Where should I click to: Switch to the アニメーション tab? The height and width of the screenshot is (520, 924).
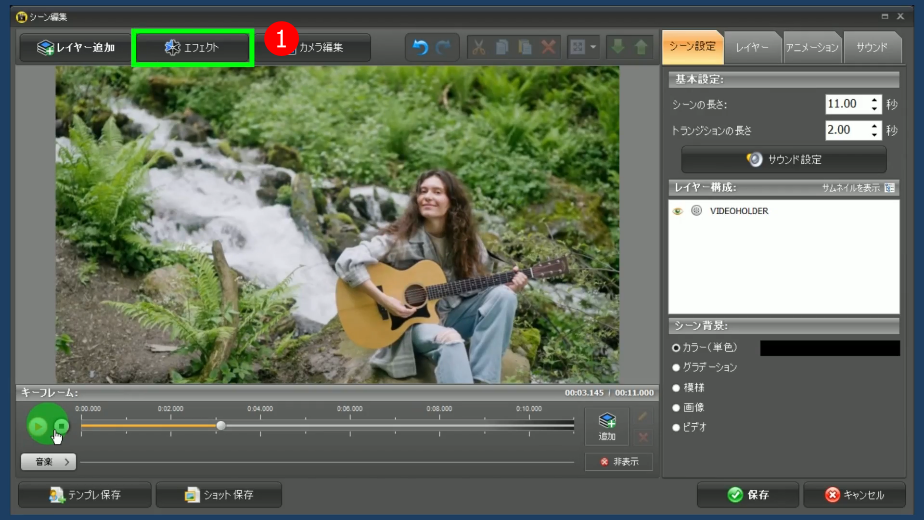pyautogui.click(x=811, y=47)
